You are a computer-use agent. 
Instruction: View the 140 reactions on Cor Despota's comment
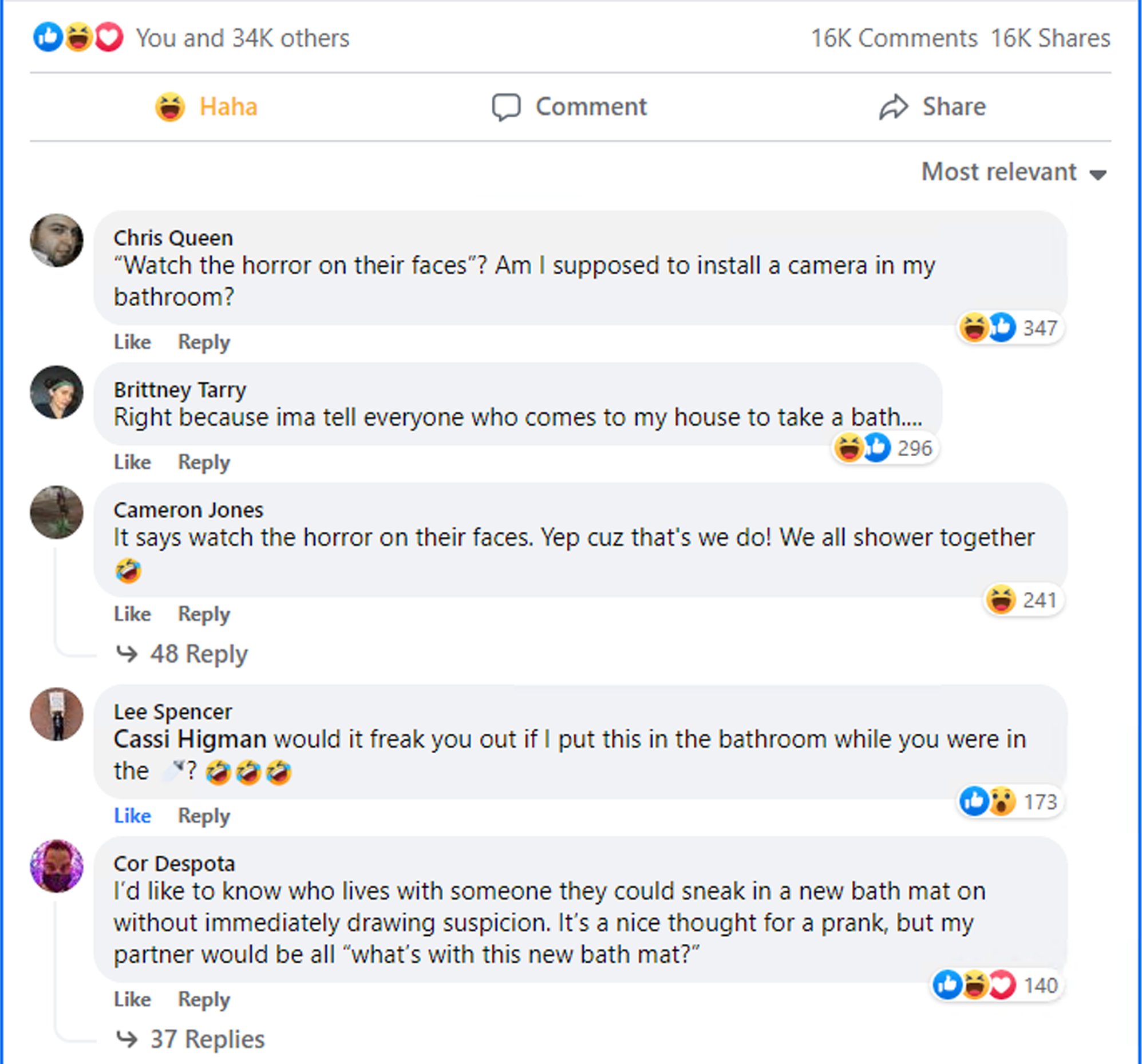click(997, 986)
